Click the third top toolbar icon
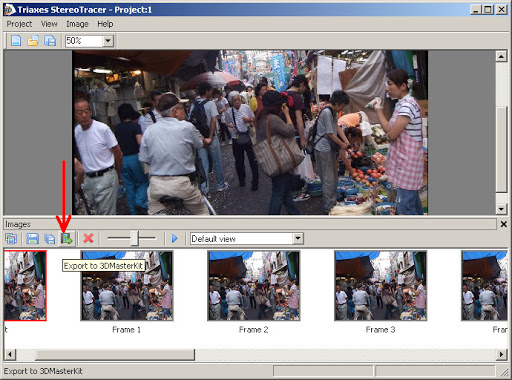This screenshot has width=512, height=380. (50, 41)
